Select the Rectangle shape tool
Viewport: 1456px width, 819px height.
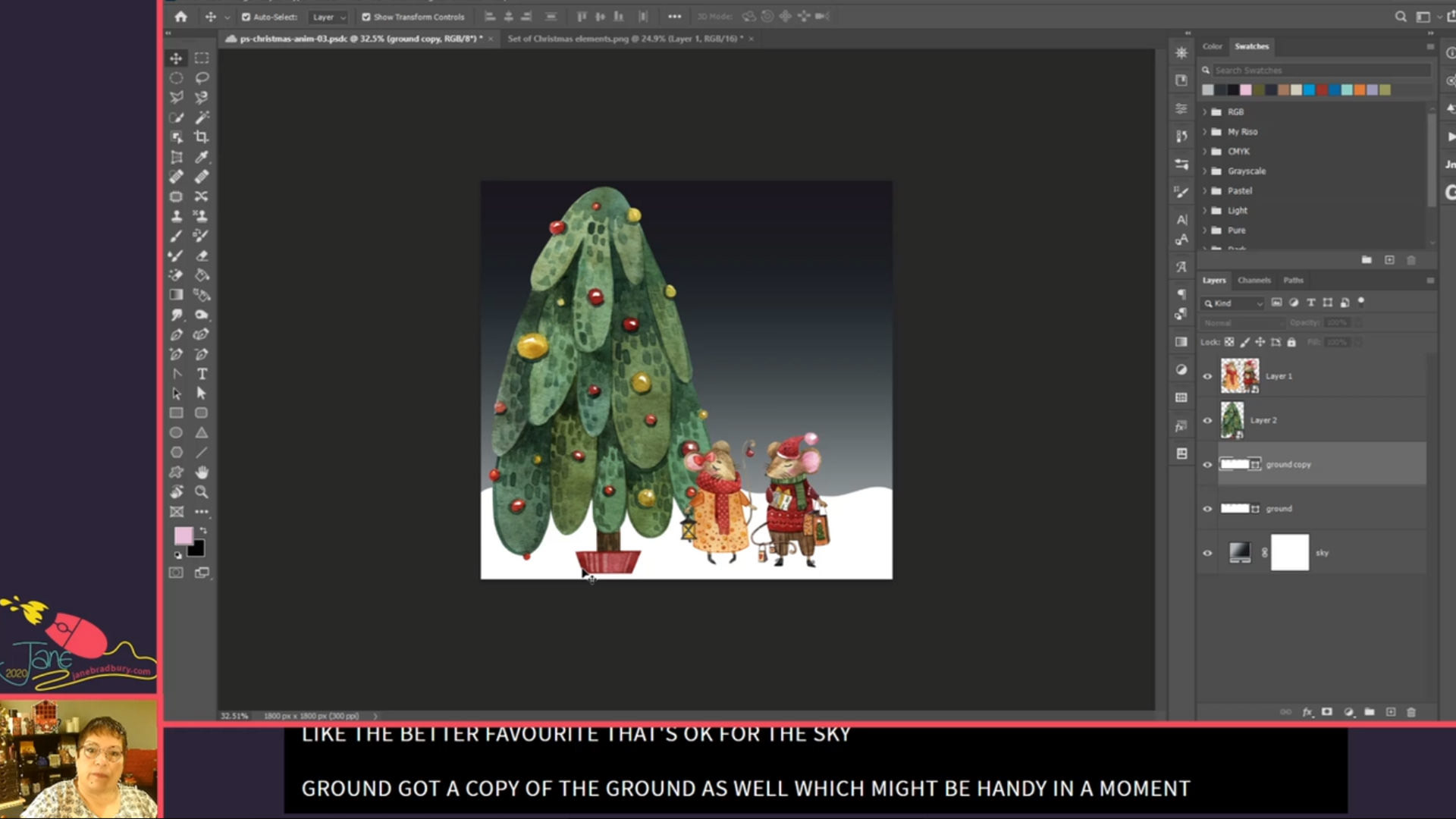pyautogui.click(x=176, y=413)
